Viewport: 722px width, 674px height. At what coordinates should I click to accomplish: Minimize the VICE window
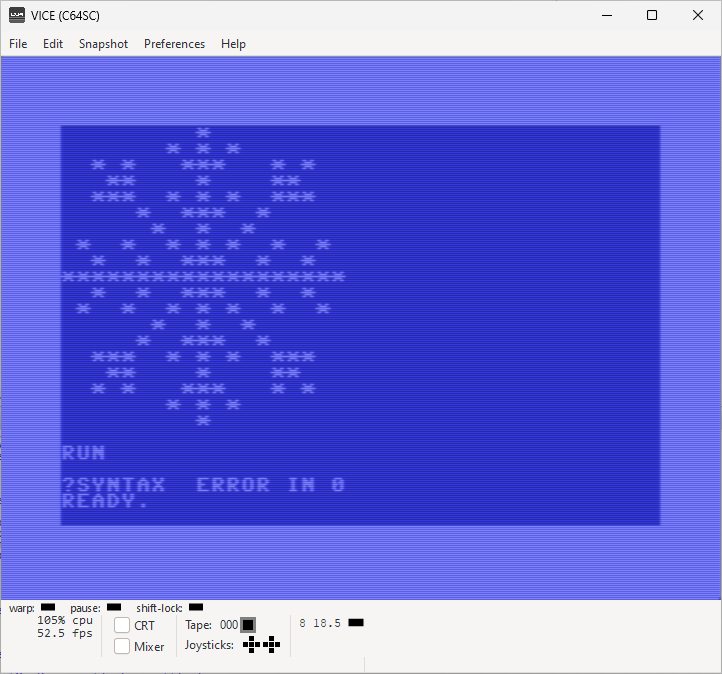pyautogui.click(x=606, y=15)
